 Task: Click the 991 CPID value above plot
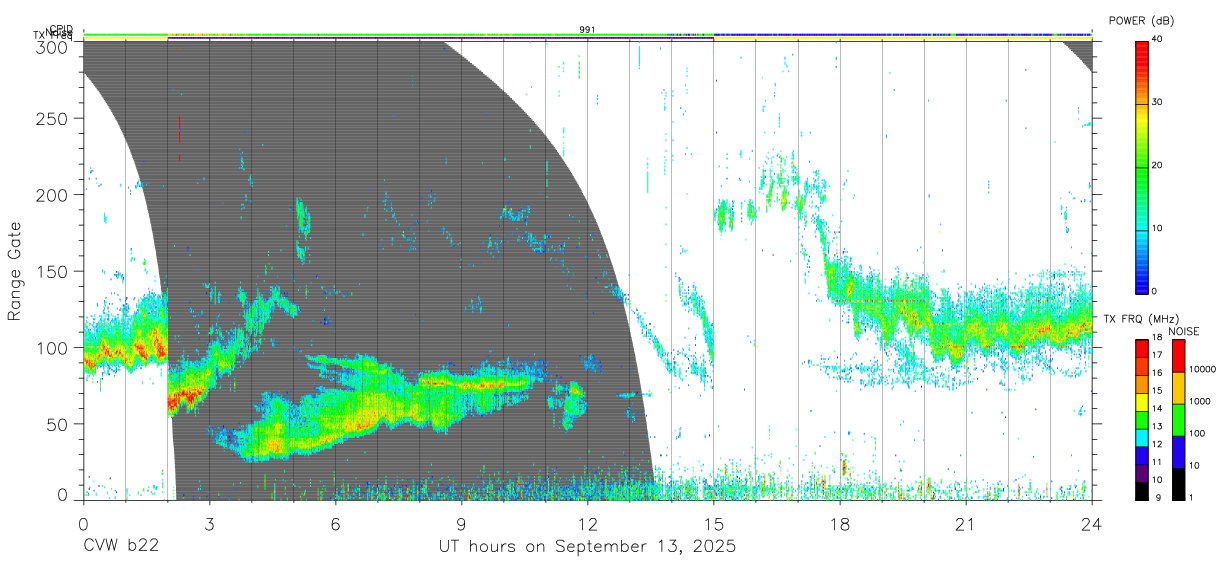(587, 30)
